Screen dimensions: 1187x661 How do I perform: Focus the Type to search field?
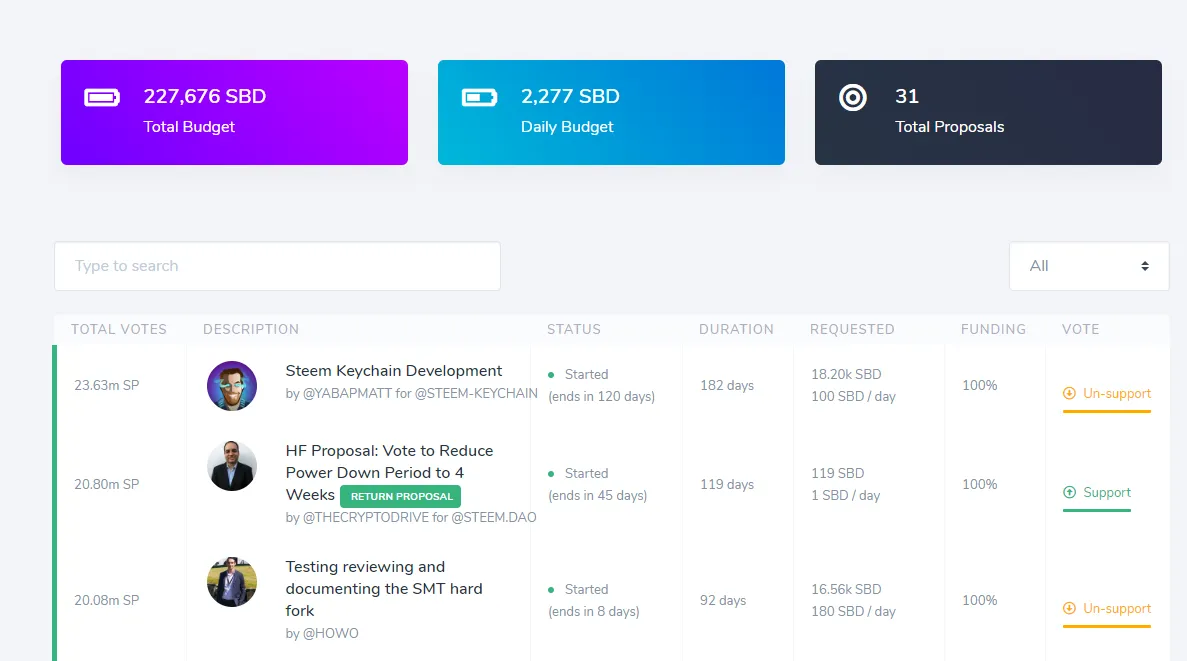pyautogui.click(x=277, y=266)
